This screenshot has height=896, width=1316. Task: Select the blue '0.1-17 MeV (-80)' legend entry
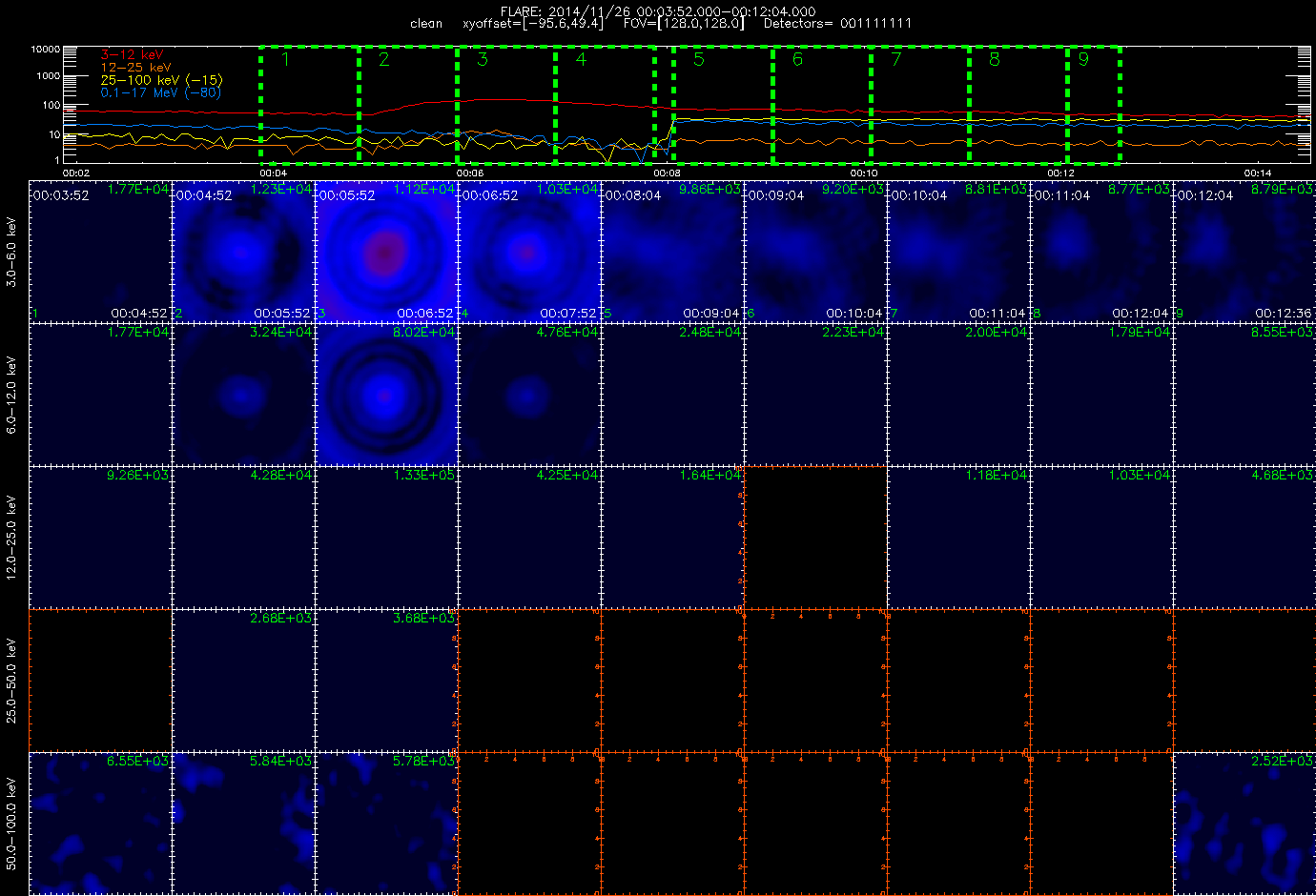tap(161, 92)
